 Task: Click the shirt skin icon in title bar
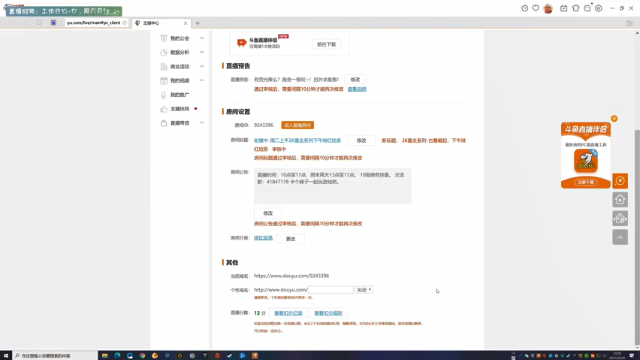pyautogui.click(x=576, y=8)
